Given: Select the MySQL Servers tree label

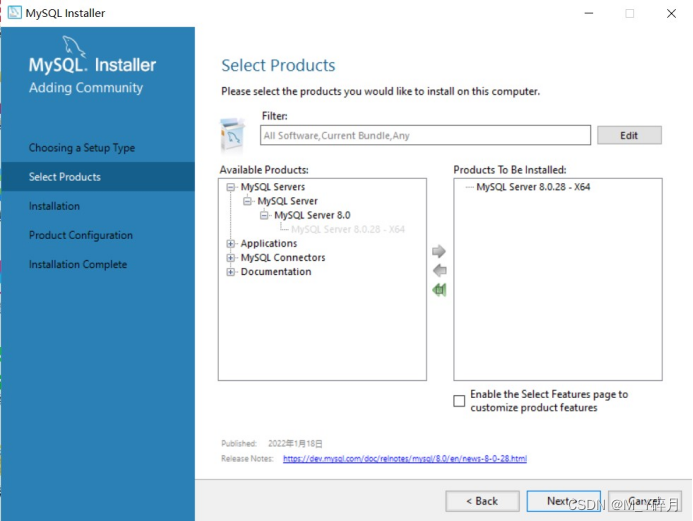Looking at the screenshot, I should click(x=273, y=187).
